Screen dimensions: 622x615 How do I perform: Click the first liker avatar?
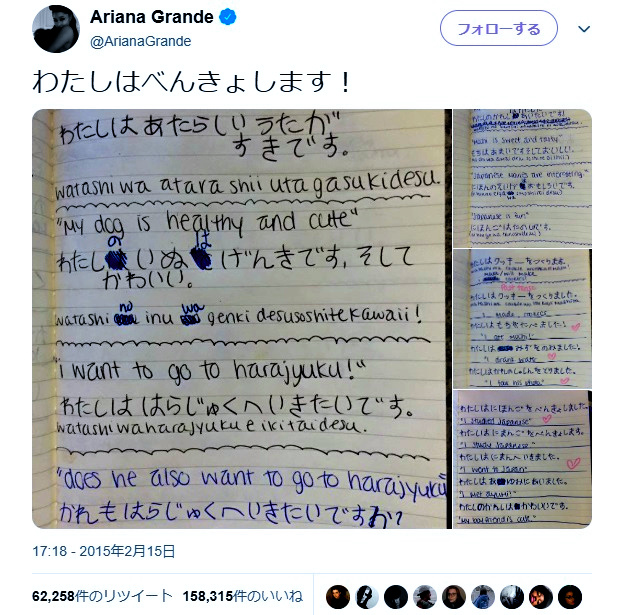tap(338, 597)
